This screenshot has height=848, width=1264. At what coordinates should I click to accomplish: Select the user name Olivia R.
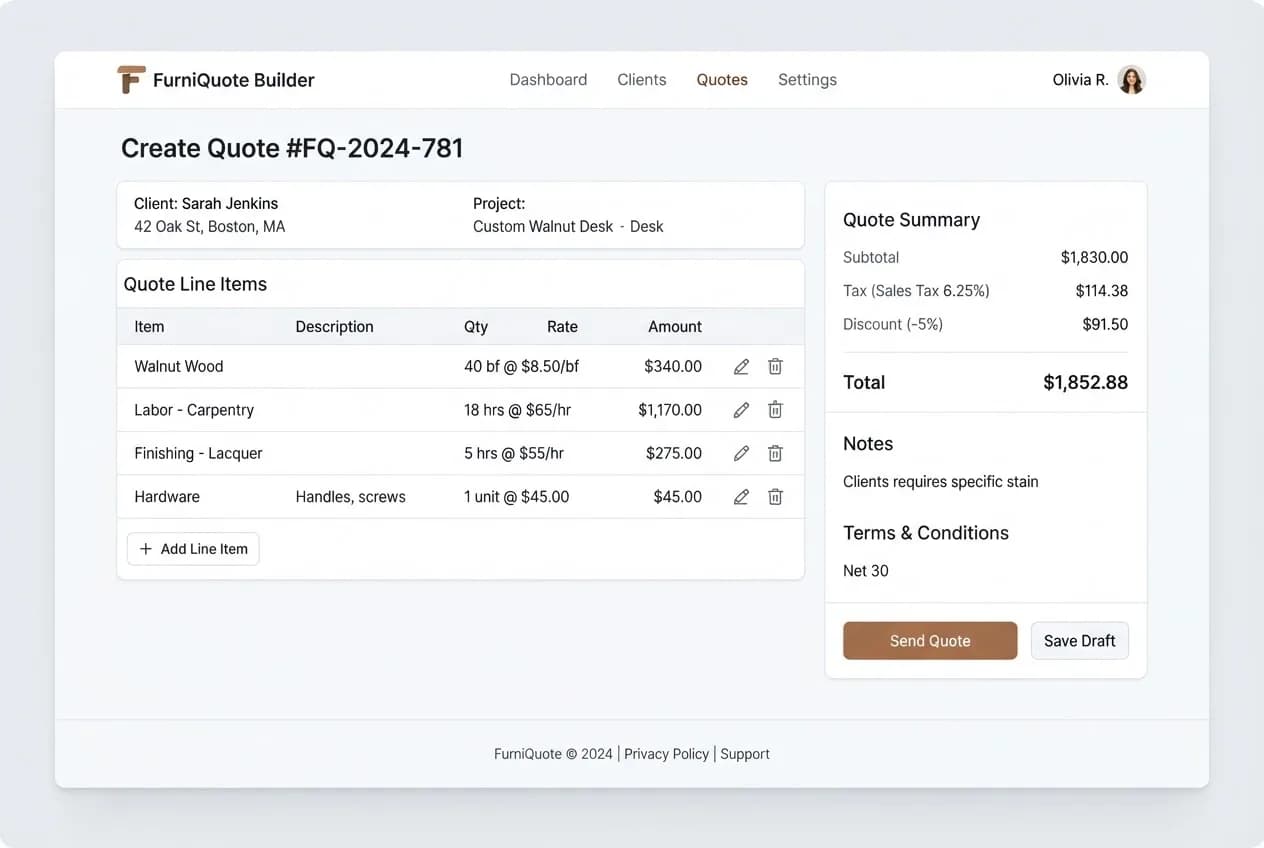(1080, 80)
